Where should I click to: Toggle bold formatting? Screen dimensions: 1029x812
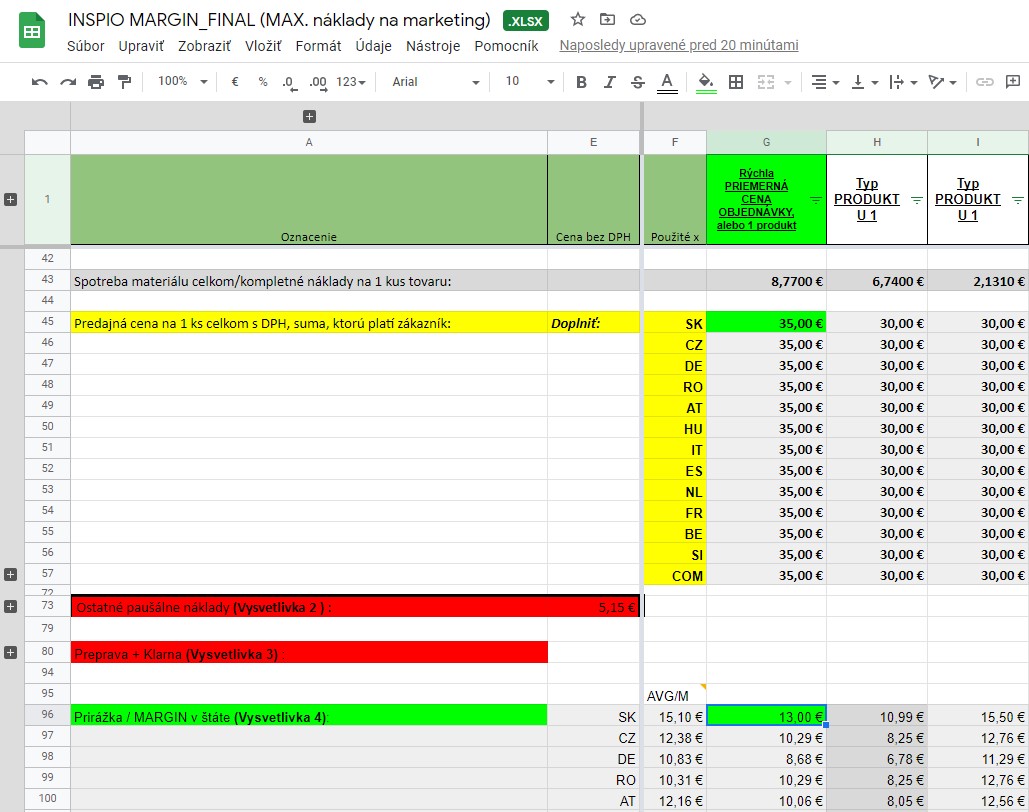[581, 82]
